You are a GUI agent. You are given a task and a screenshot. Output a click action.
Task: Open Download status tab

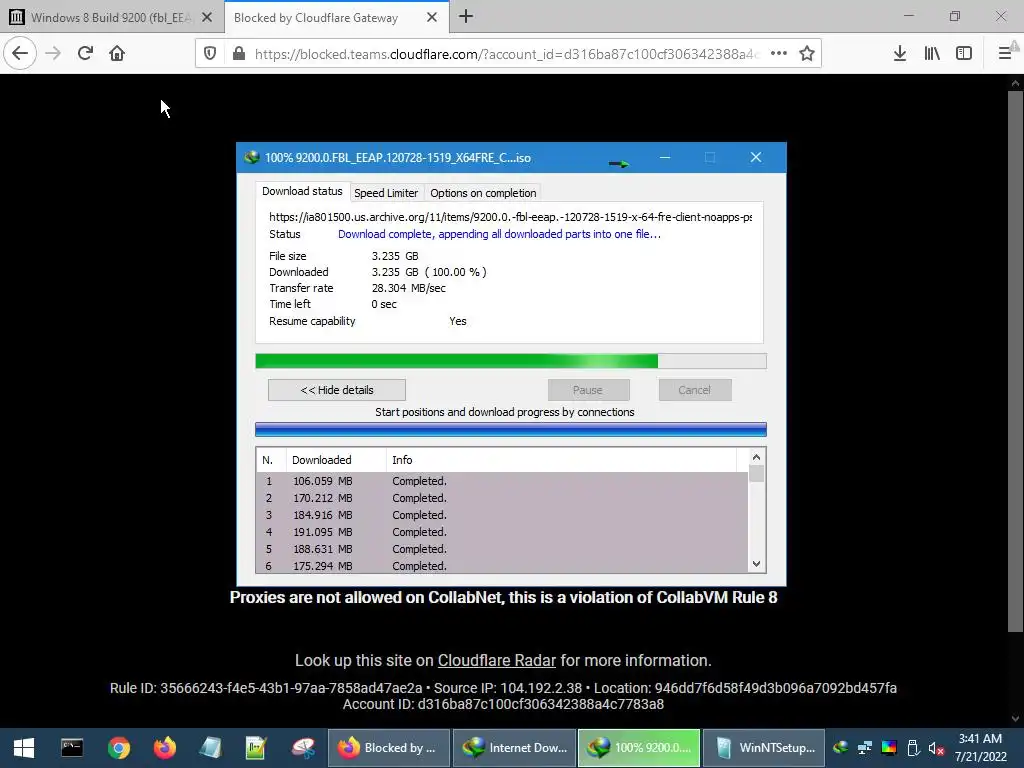tap(302, 191)
